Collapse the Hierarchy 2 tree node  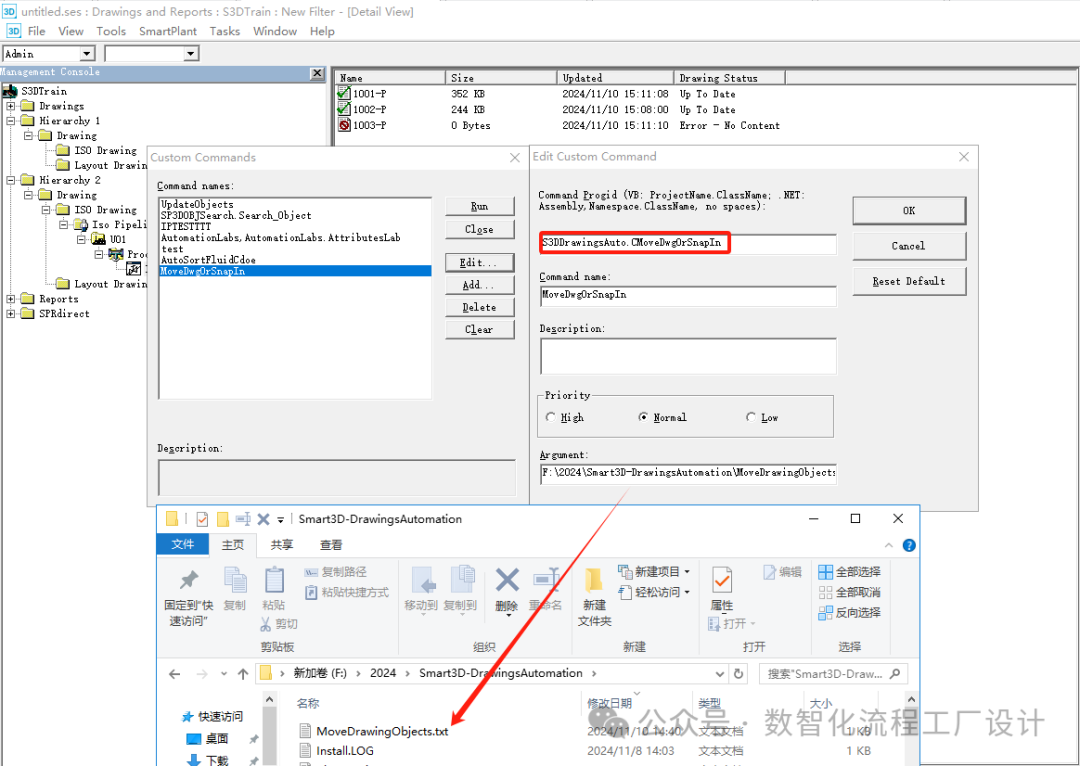coord(11,180)
